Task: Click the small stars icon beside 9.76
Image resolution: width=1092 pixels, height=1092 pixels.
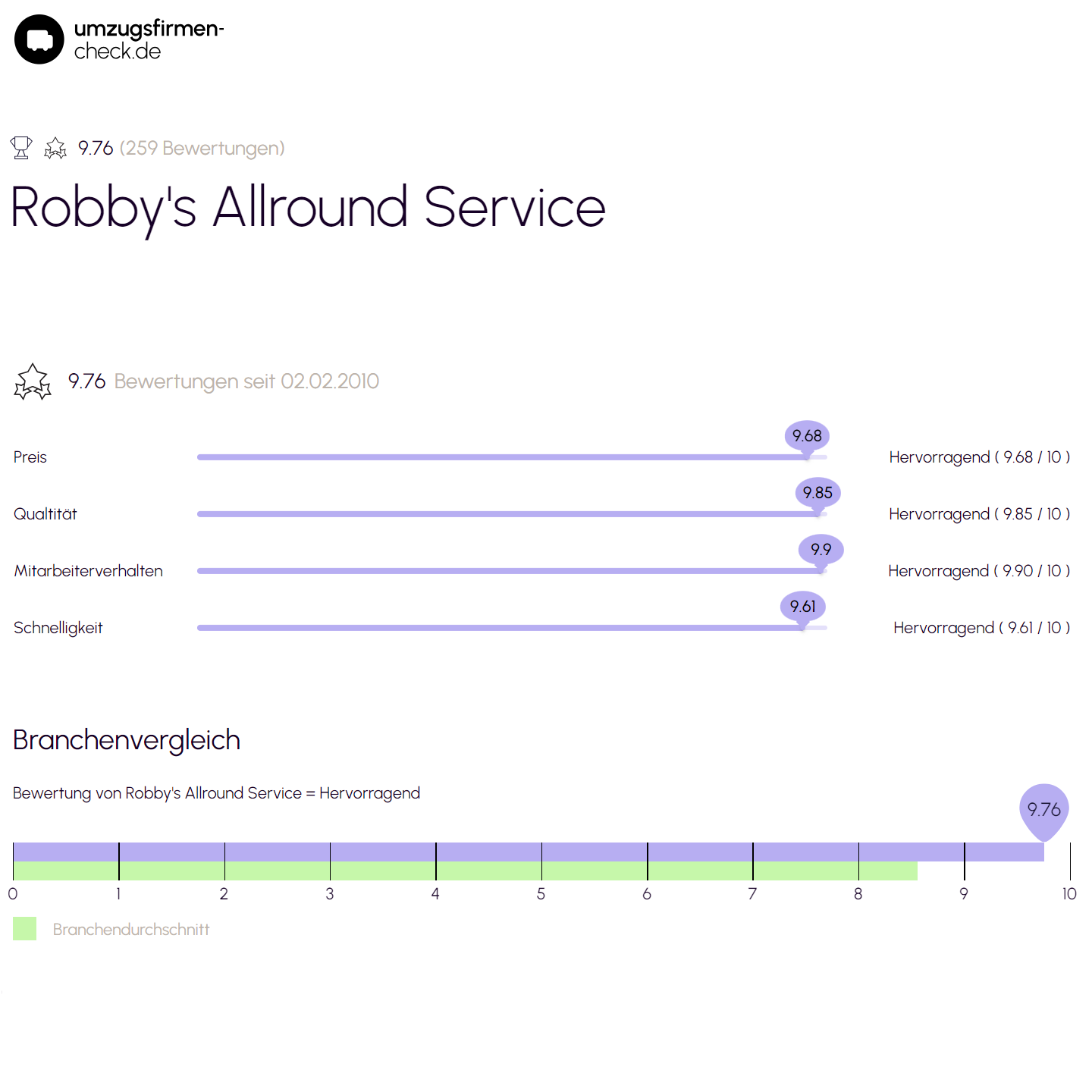Action: 55,148
